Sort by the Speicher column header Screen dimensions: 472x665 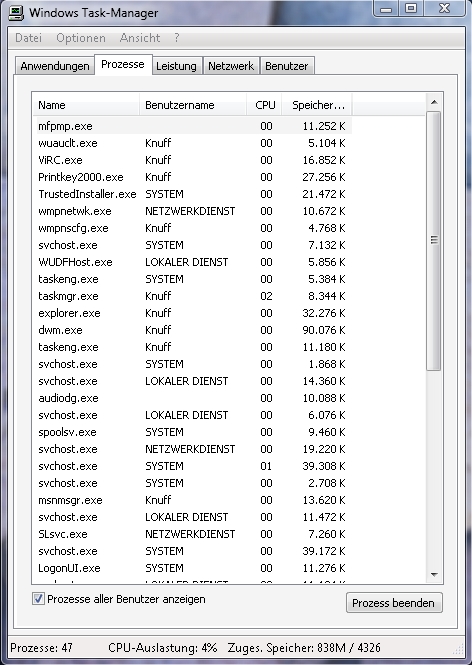point(317,105)
